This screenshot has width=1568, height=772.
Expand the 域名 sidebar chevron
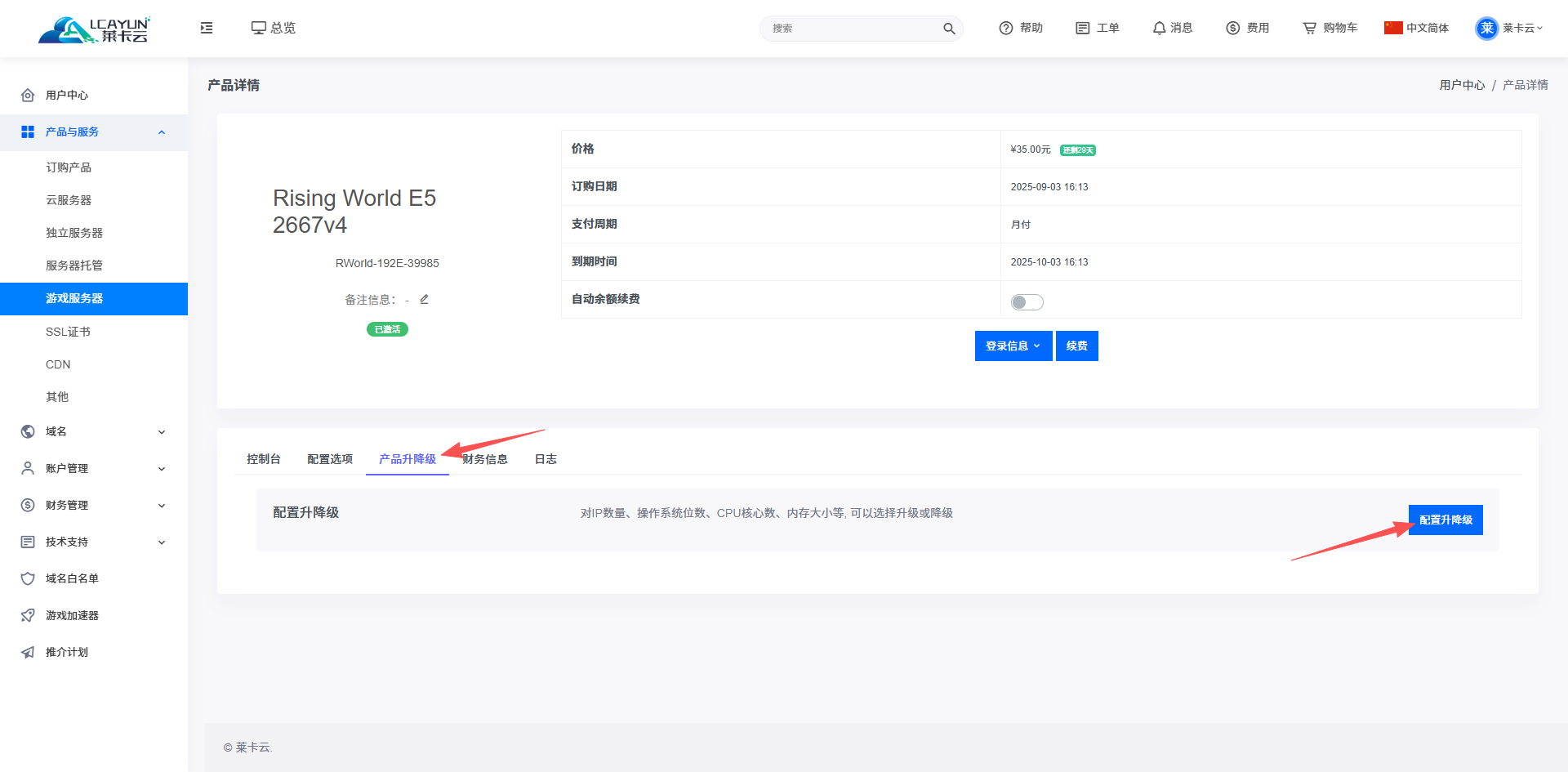(x=162, y=432)
